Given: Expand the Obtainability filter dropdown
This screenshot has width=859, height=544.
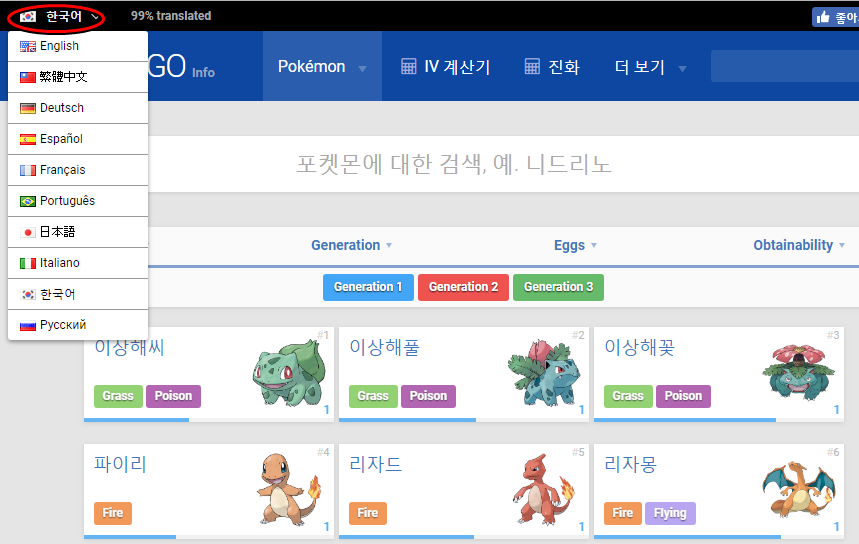Looking at the screenshot, I should tap(799, 245).
